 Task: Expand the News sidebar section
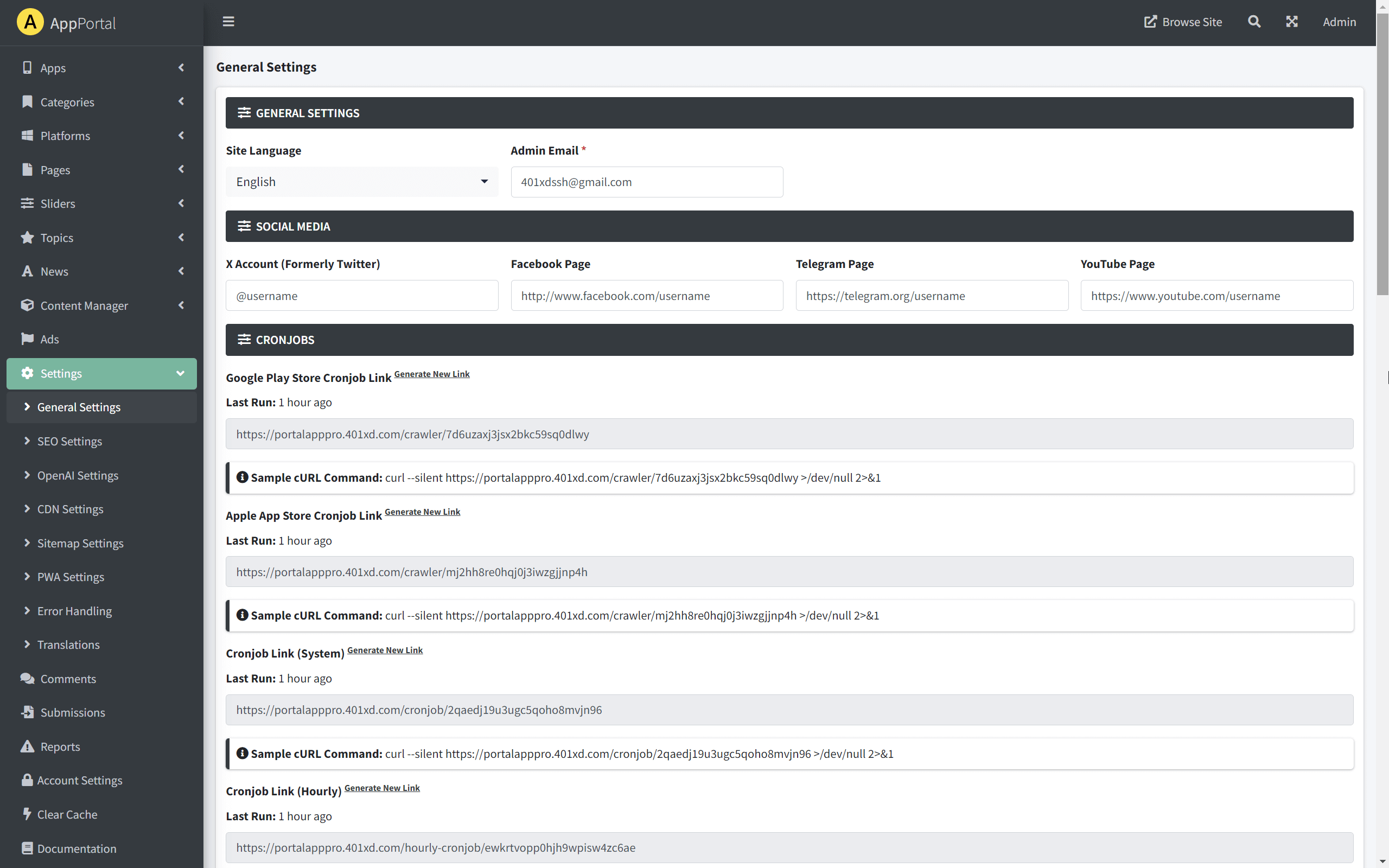tap(54, 271)
